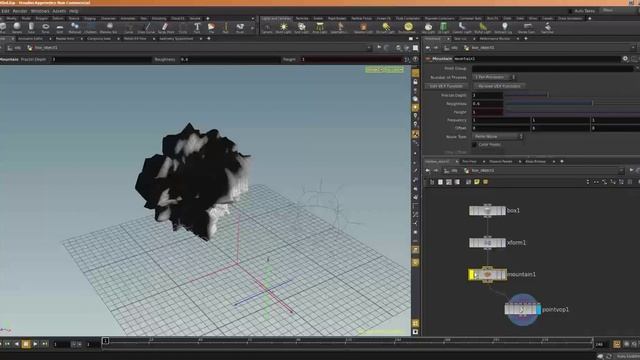Select the Torus shelf tool
Image resolution: width=640 pixels, height=360 pixels.
pyautogui.click(x=45, y=27)
